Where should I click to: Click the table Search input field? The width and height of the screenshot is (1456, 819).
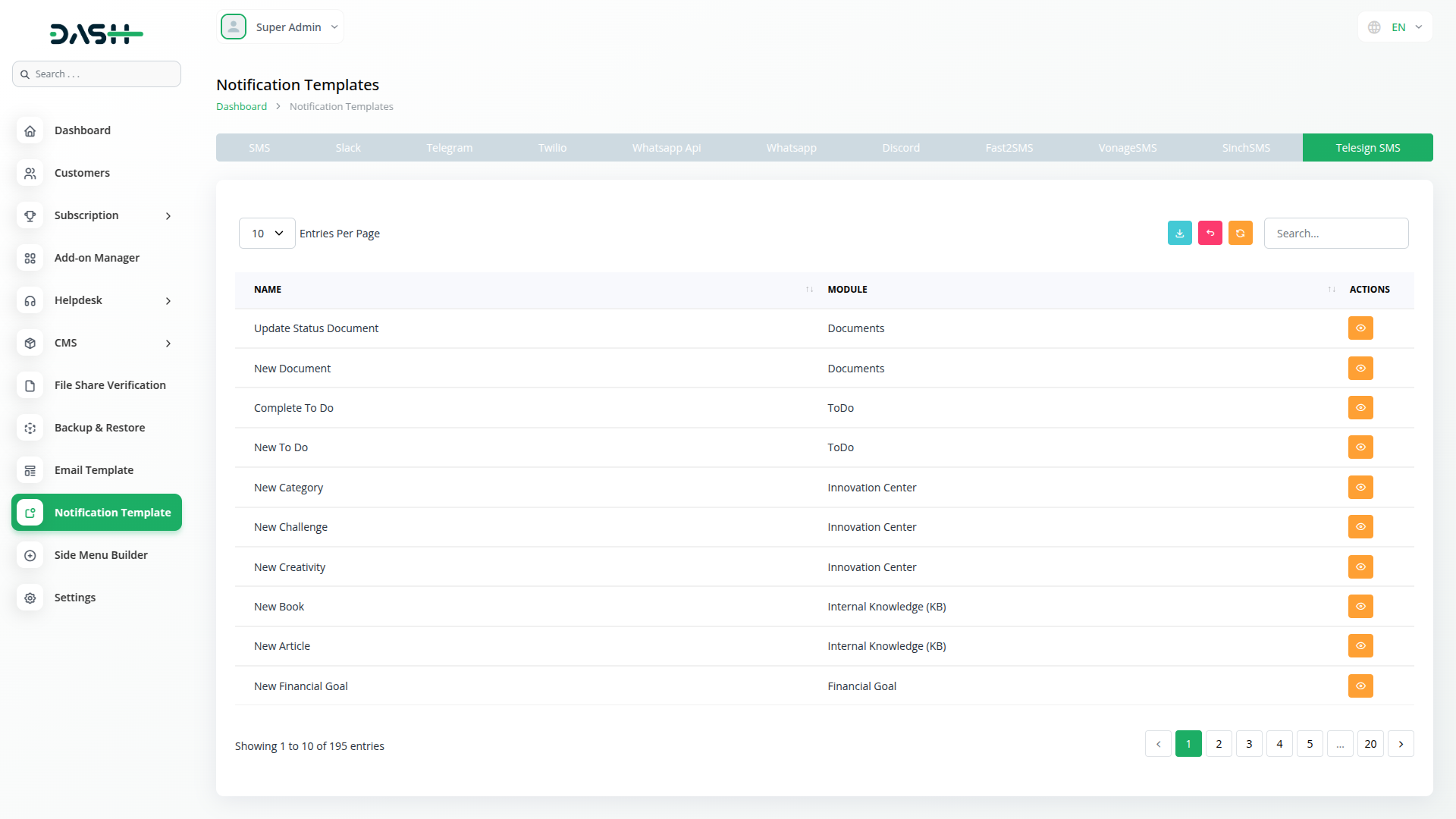[x=1335, y=234]
